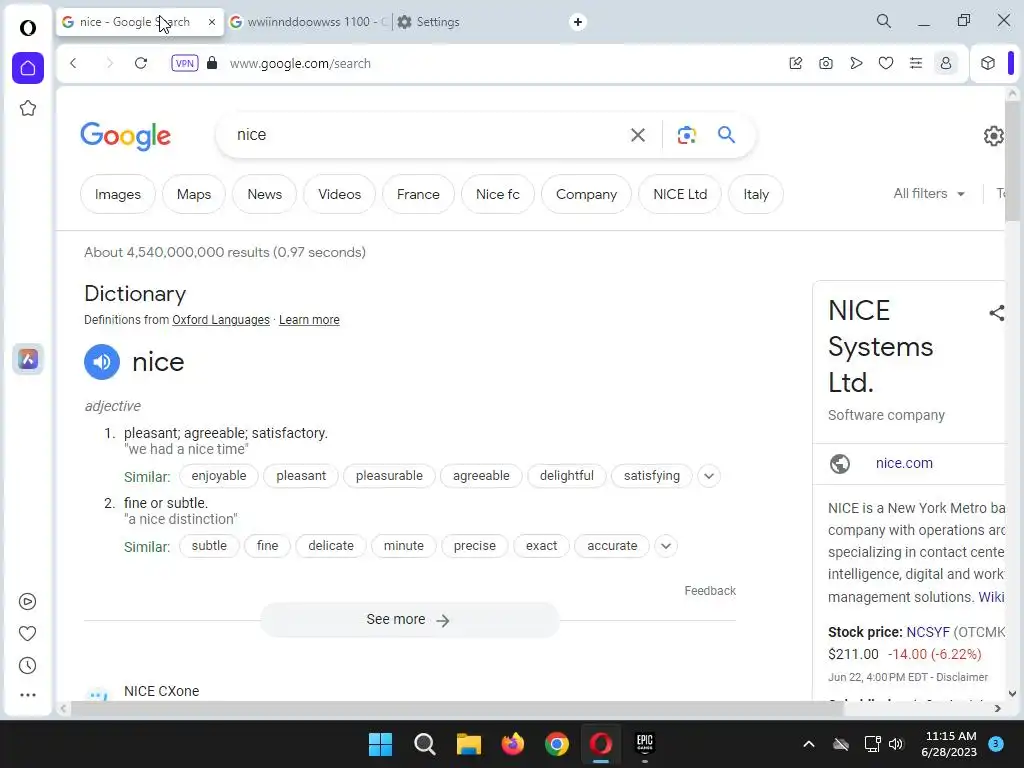Viewport: 1024px width, 768px height.
Task: Share the NICE Systems Ltd. panel
Action: pyautogui.click(x=997, y=313)
